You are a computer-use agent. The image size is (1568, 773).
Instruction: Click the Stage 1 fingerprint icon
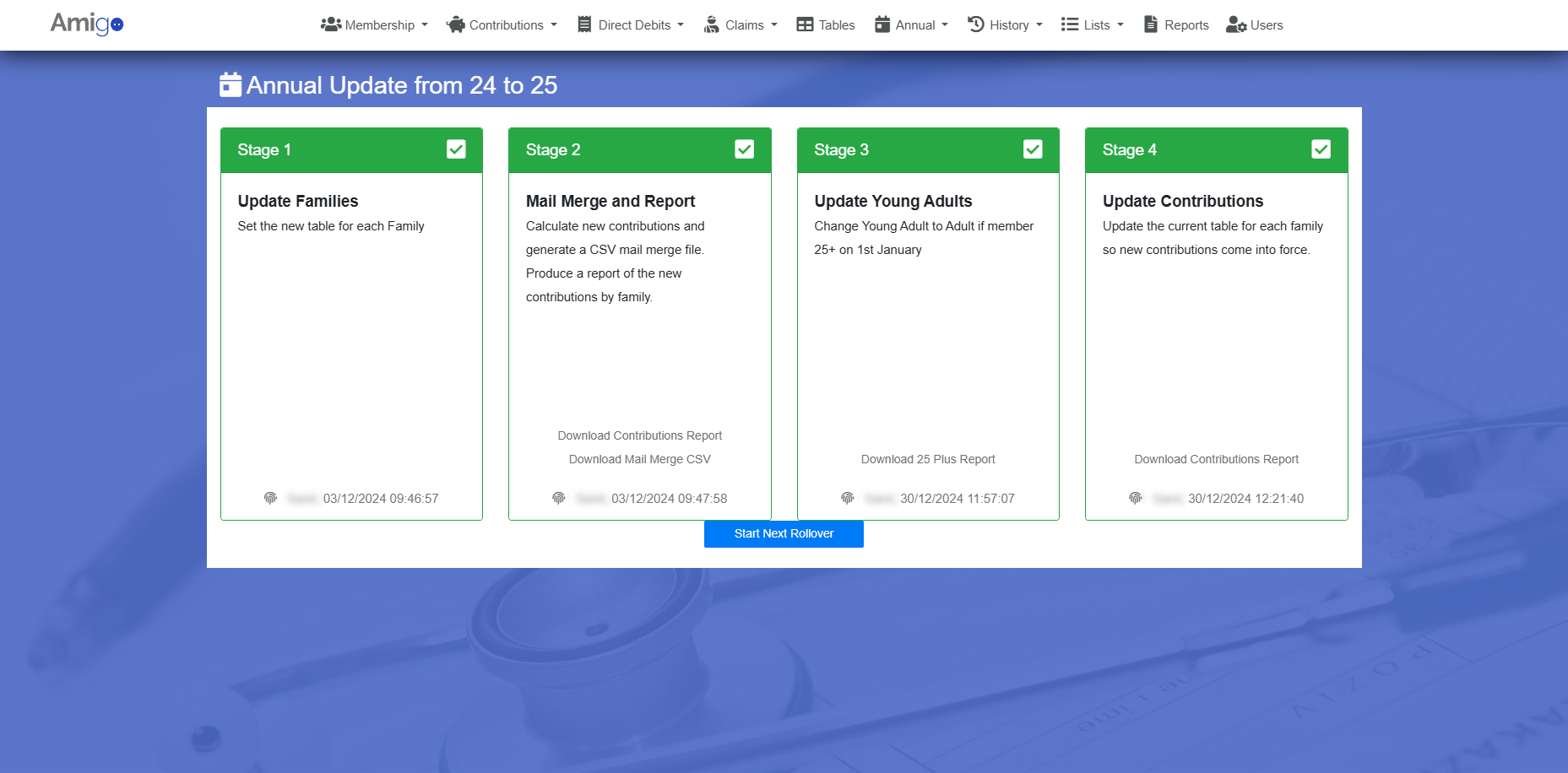pos(270,499)
